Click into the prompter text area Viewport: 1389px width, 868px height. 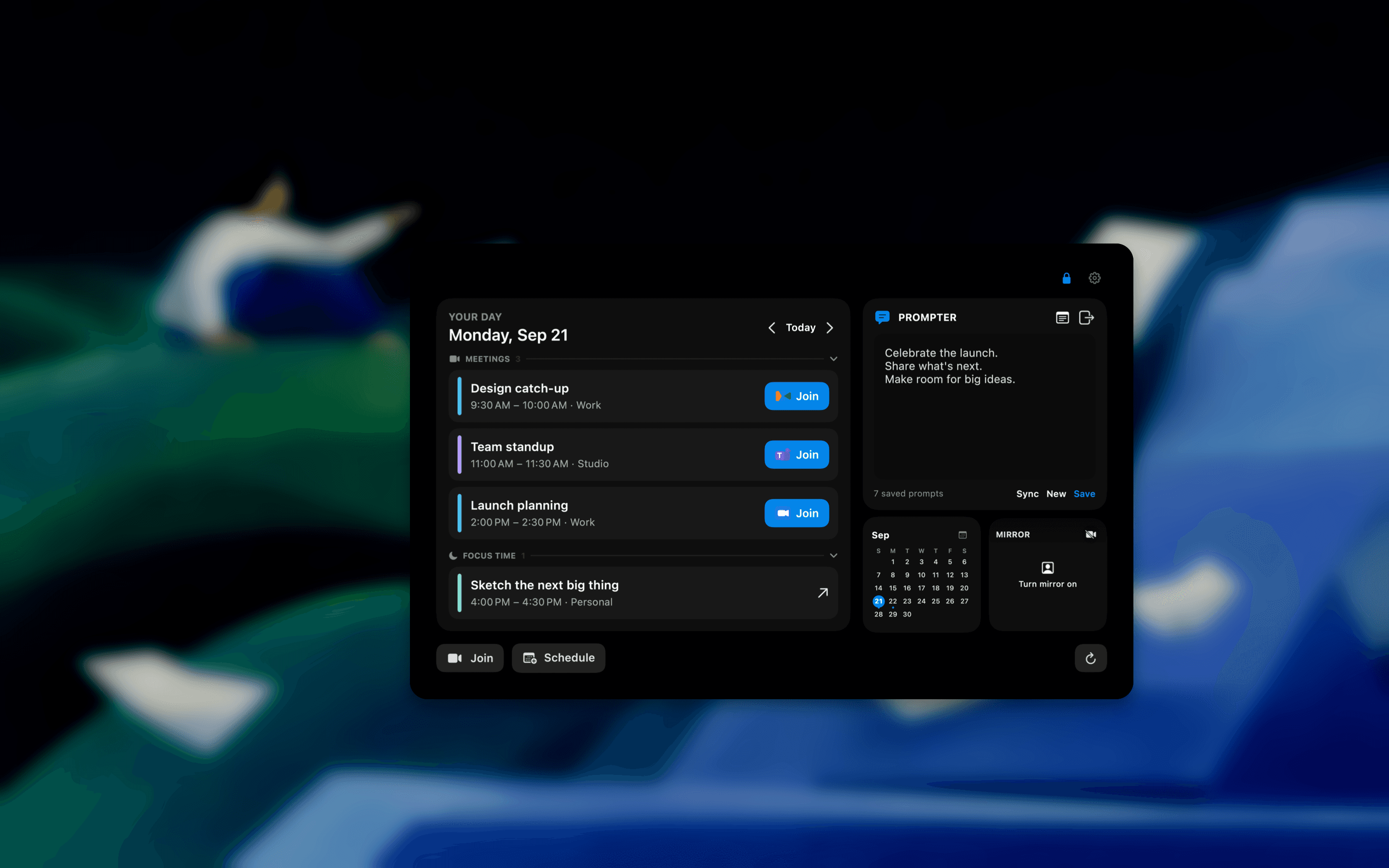[984, 407]
